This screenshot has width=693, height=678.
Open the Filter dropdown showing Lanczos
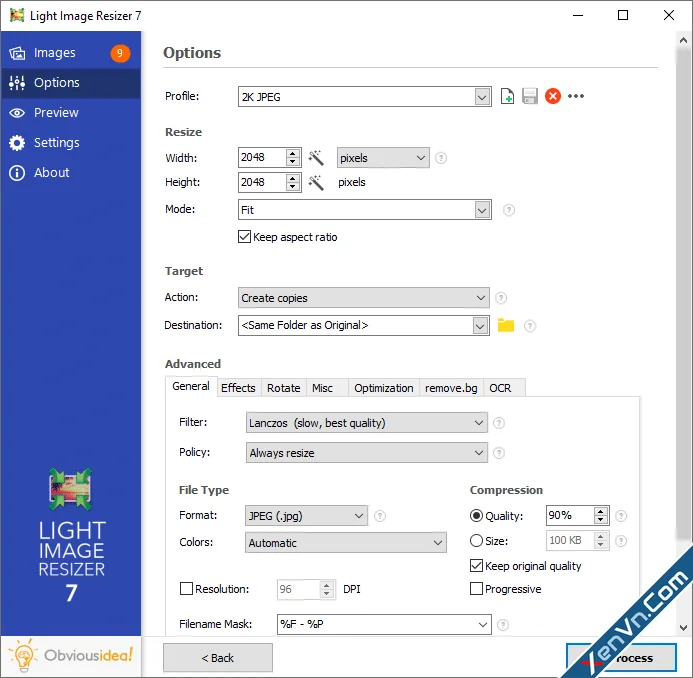pyautogui.click(x=366, y=423)
